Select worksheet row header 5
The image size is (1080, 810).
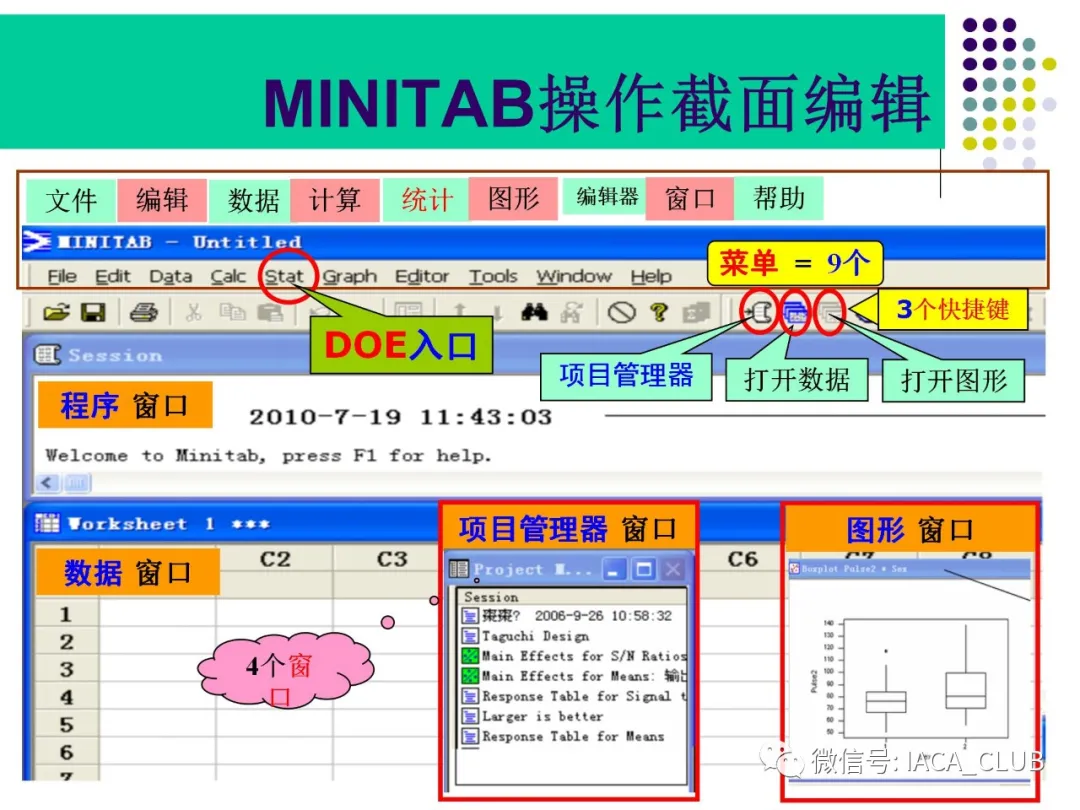click(x=66, y=724)
